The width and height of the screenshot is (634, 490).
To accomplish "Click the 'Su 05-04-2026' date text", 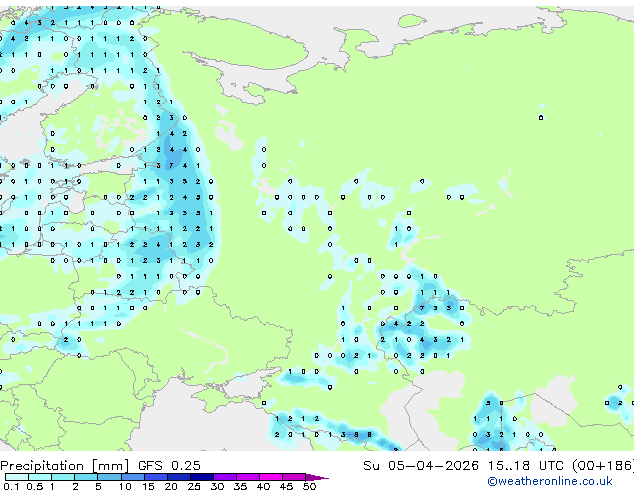I will (421, 466).
